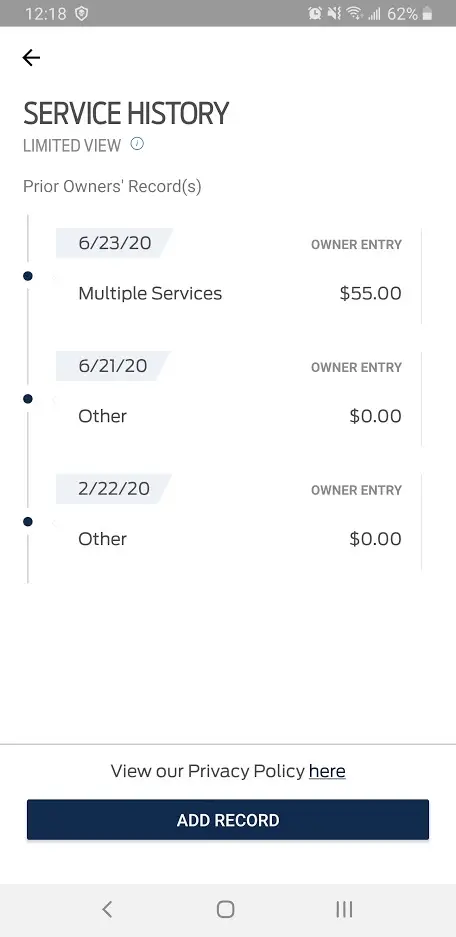The height and width of the screenshot is (937, 456).
Task: Tap the alarm icon in status bar
Action: click(315, 13)
